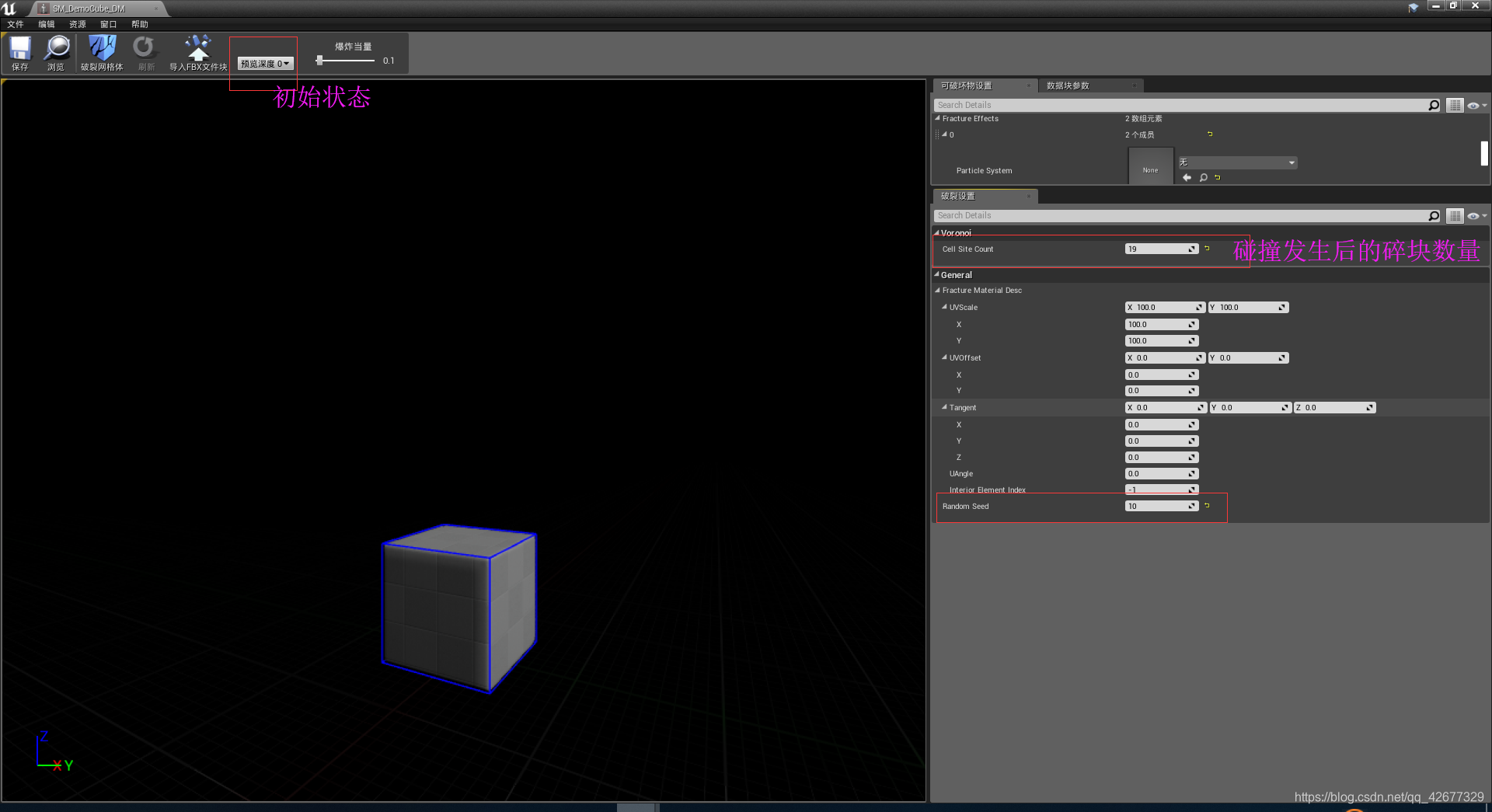Collapse the UVScale property
Screen dimensions: 1492x812
click(x=944, y=307)
